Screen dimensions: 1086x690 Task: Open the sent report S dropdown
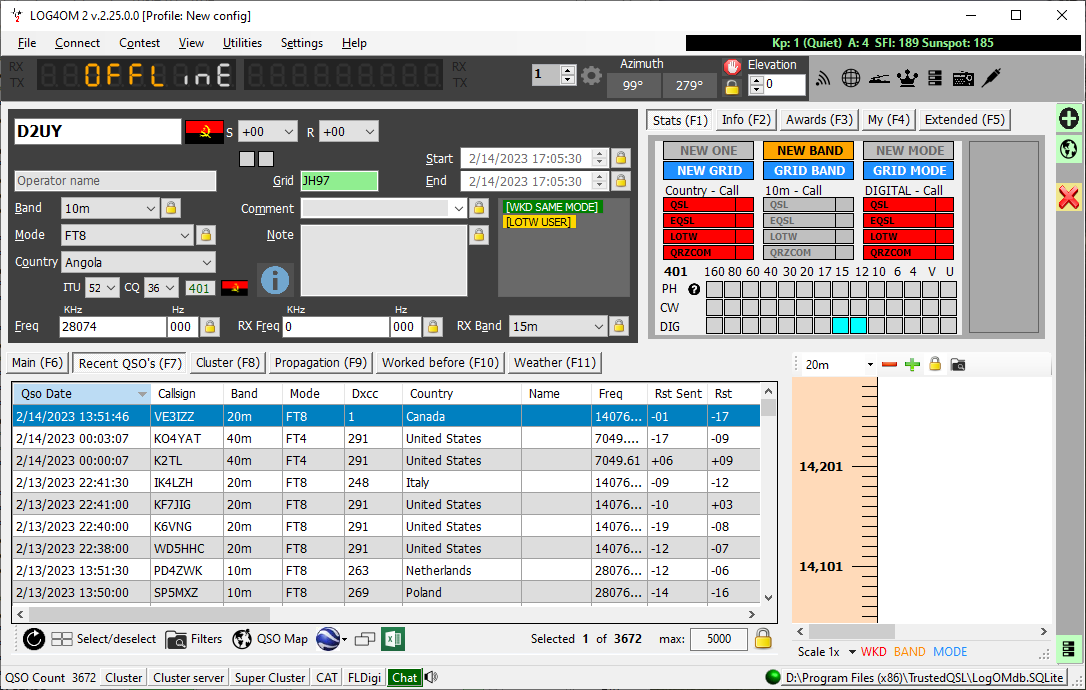[267, 132]
